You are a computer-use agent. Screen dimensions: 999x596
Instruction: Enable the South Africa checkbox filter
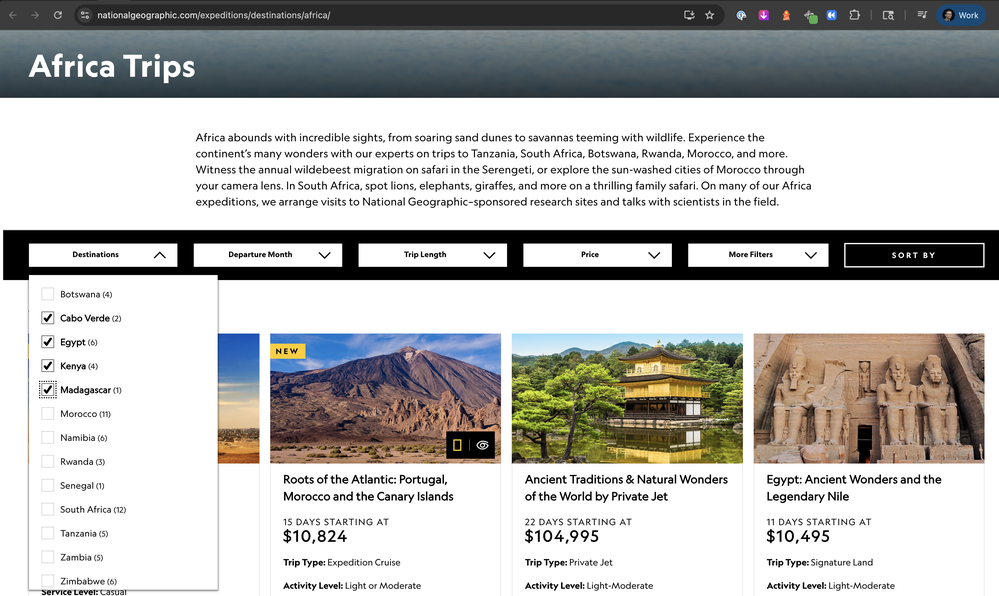(x=47, y=509)
